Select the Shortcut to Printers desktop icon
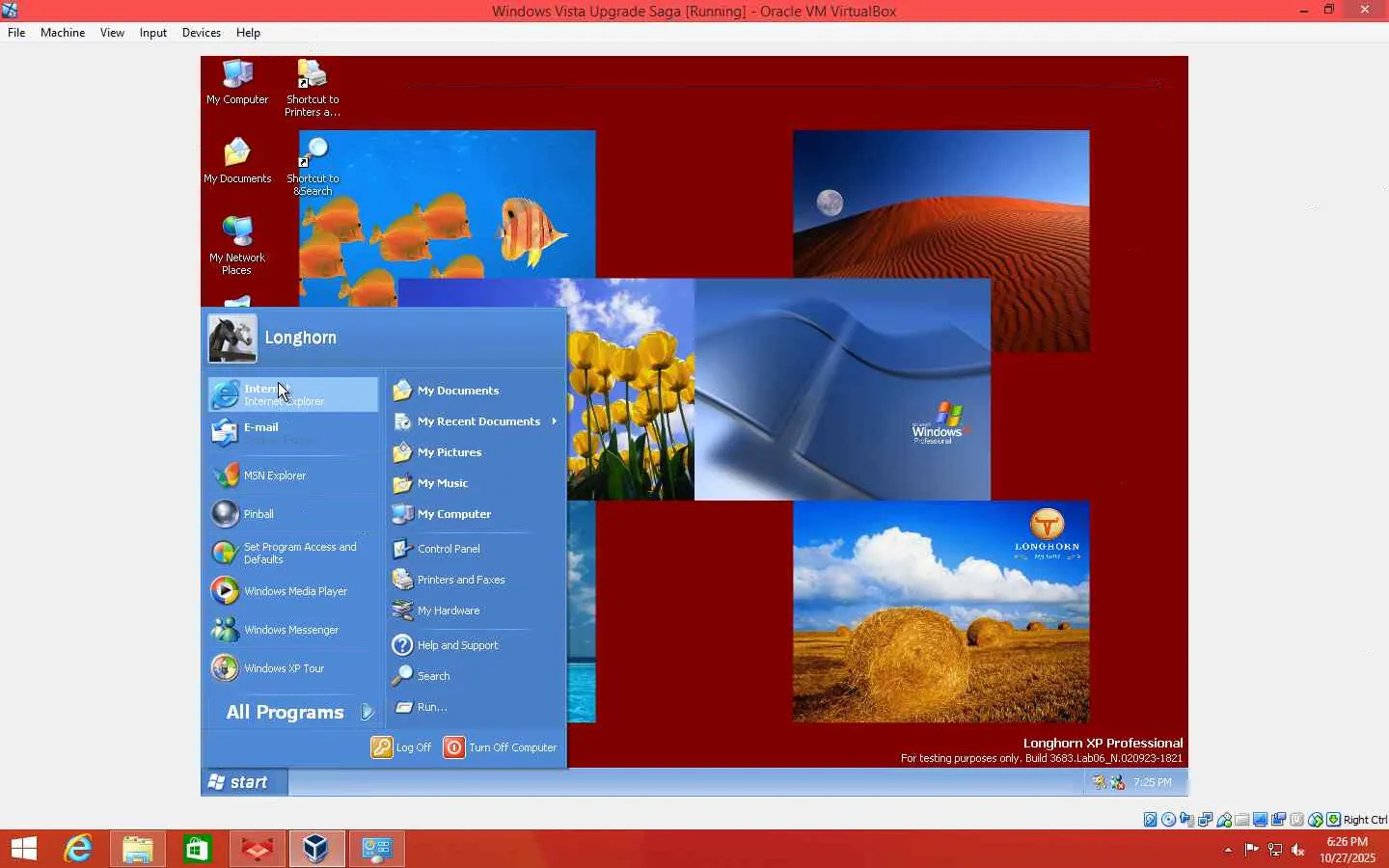1389x868 pixels. click(313, 88)
